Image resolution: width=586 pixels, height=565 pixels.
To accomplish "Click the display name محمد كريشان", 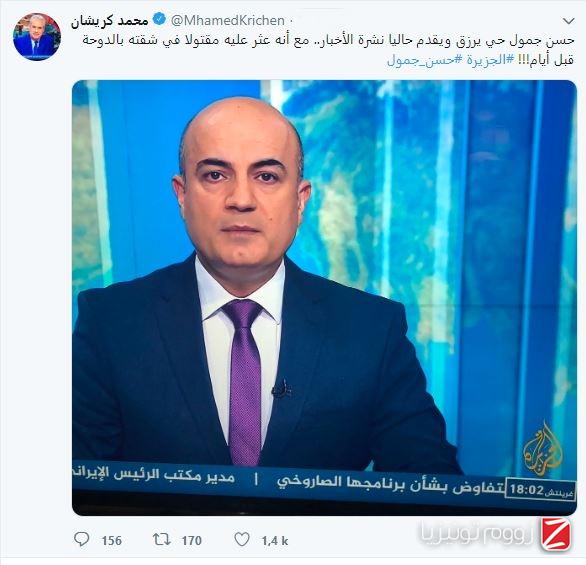I will coord(110,20).
